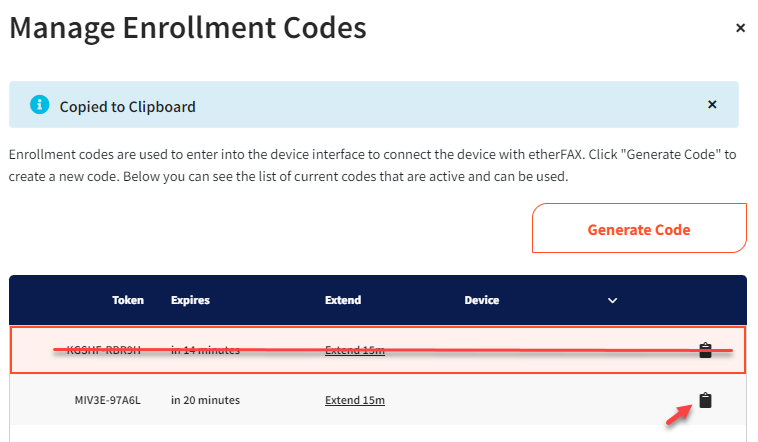The height and width of the screenshot is (442, 758).
Task: Click the Extend column header
Action: (x=343, y=300)
